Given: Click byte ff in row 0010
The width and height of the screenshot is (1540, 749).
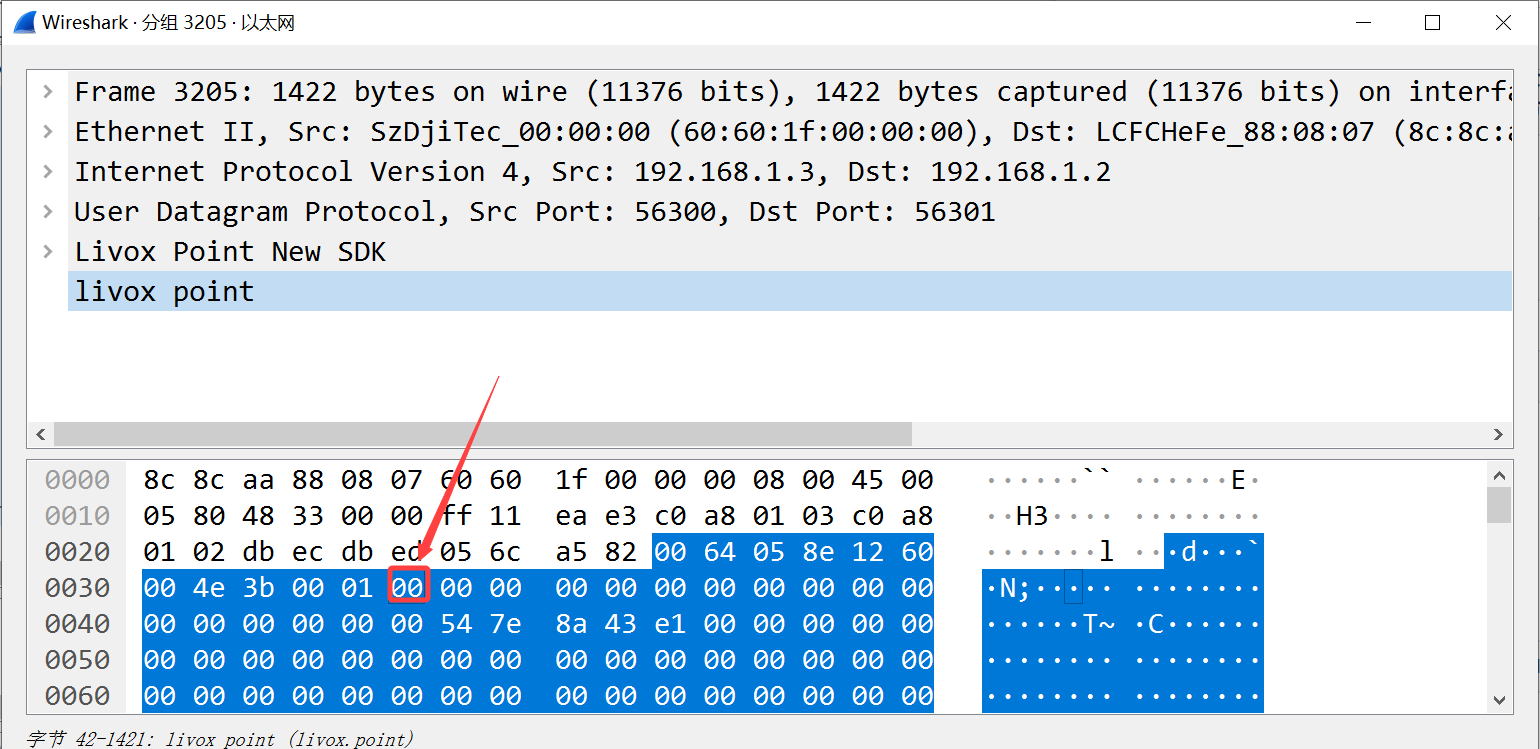Looking at the screenshot, I should [456, 516].
